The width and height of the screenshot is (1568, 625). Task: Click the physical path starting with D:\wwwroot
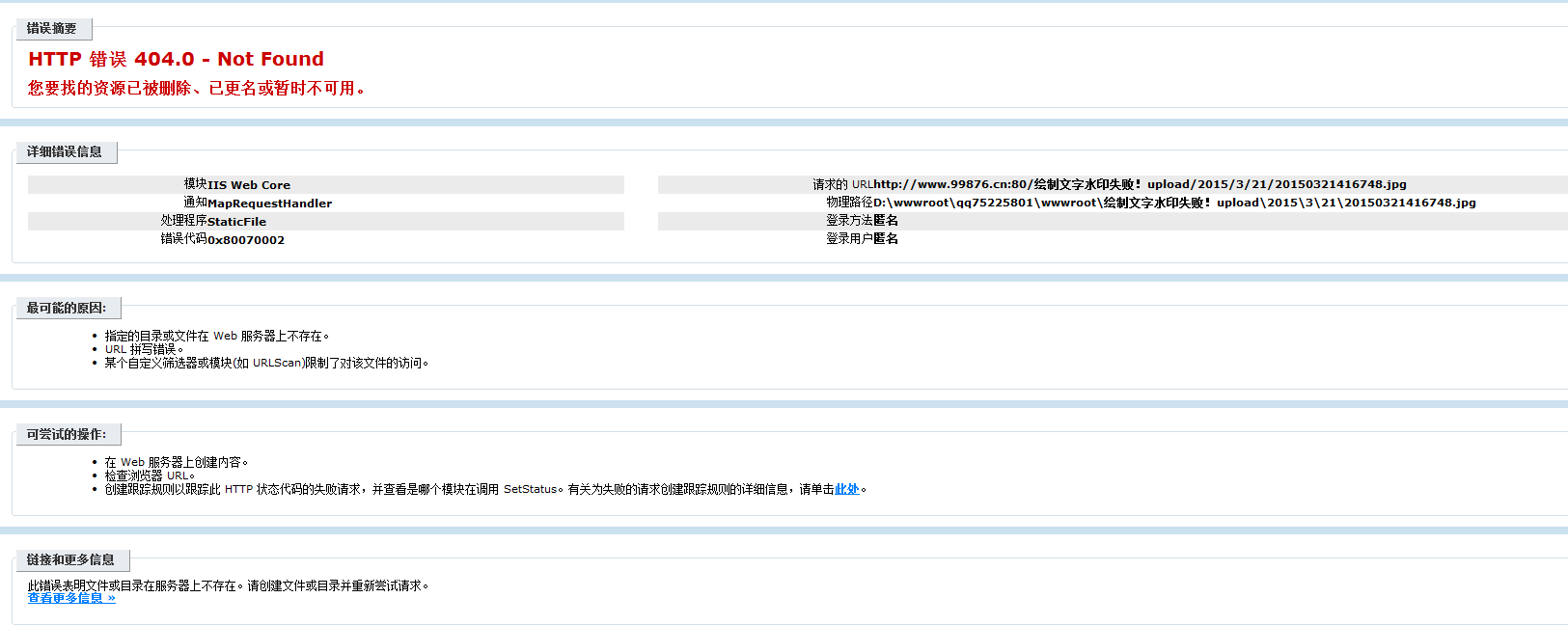(1174, 203)
